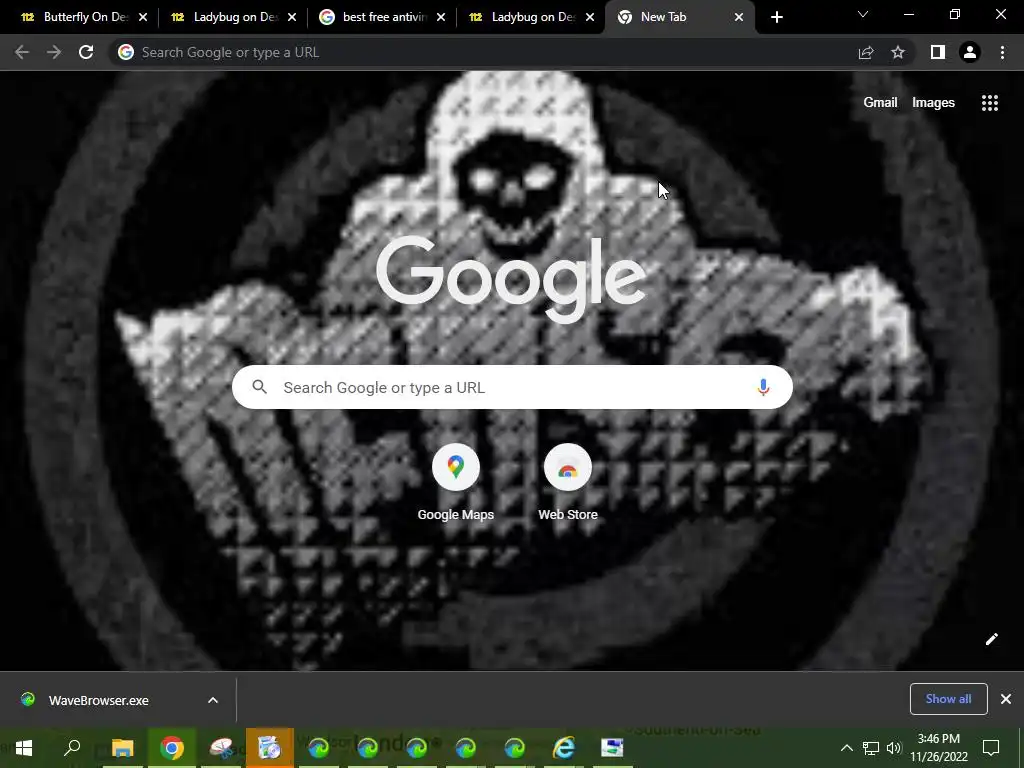Open the taskbar clock showing 3:46 PM

[x=938, y=748]
